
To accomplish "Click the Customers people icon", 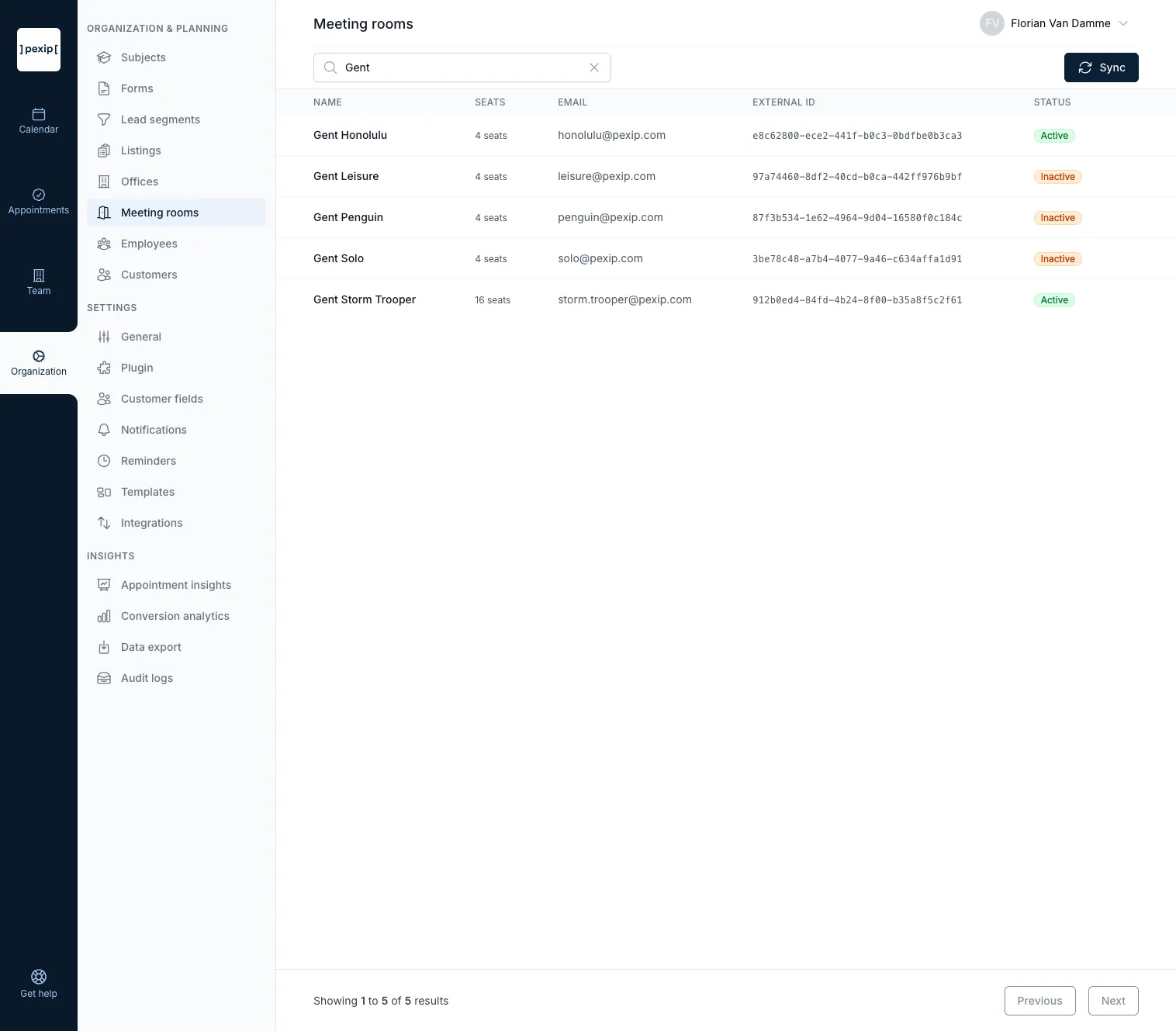I will [104, 275].
